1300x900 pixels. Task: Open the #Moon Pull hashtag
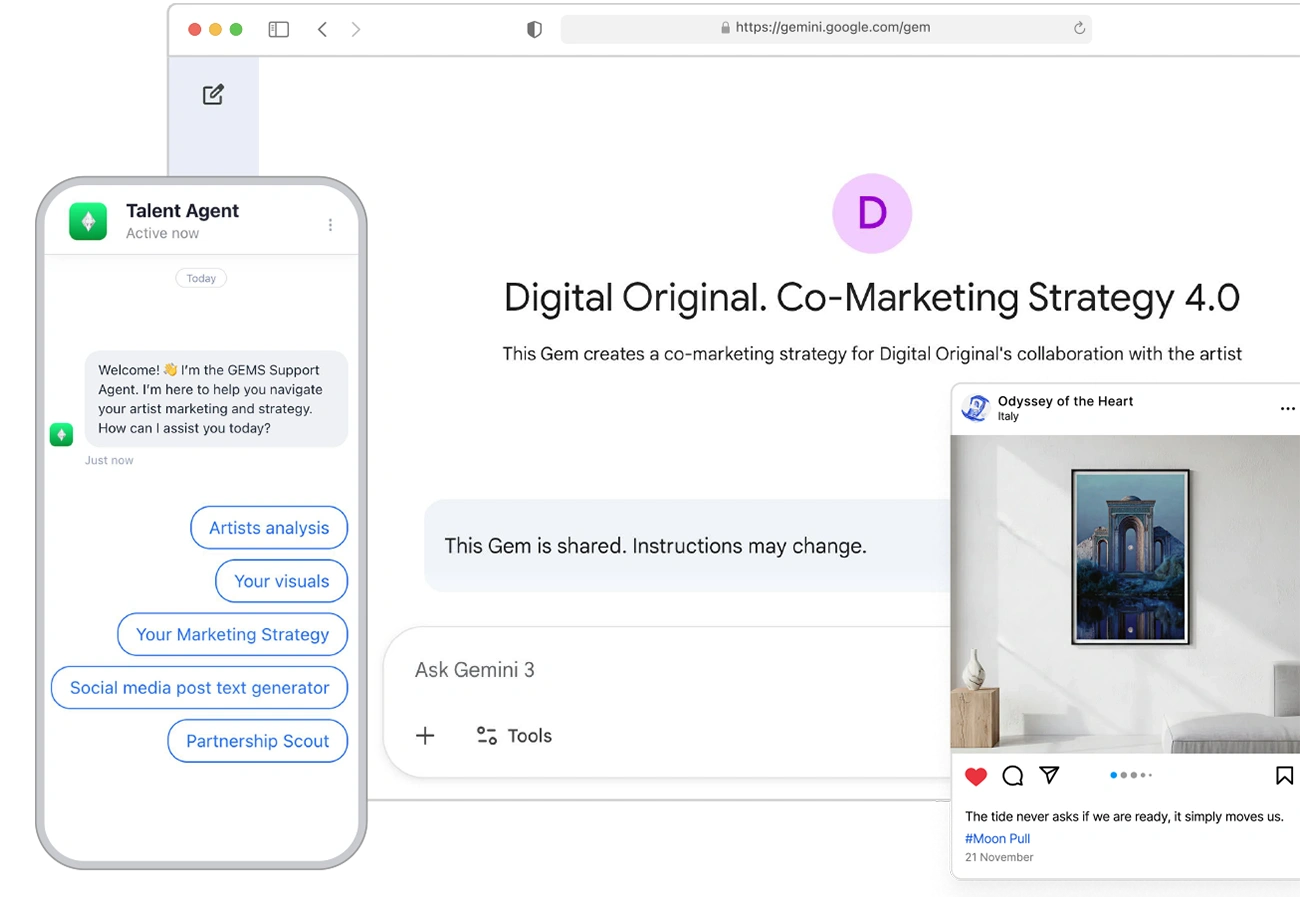997,839
